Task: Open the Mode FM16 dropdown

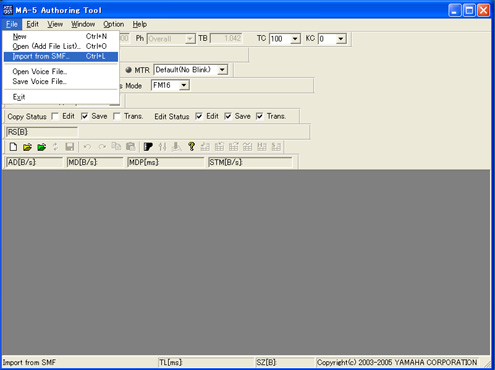Action: (x=184, y=85)
